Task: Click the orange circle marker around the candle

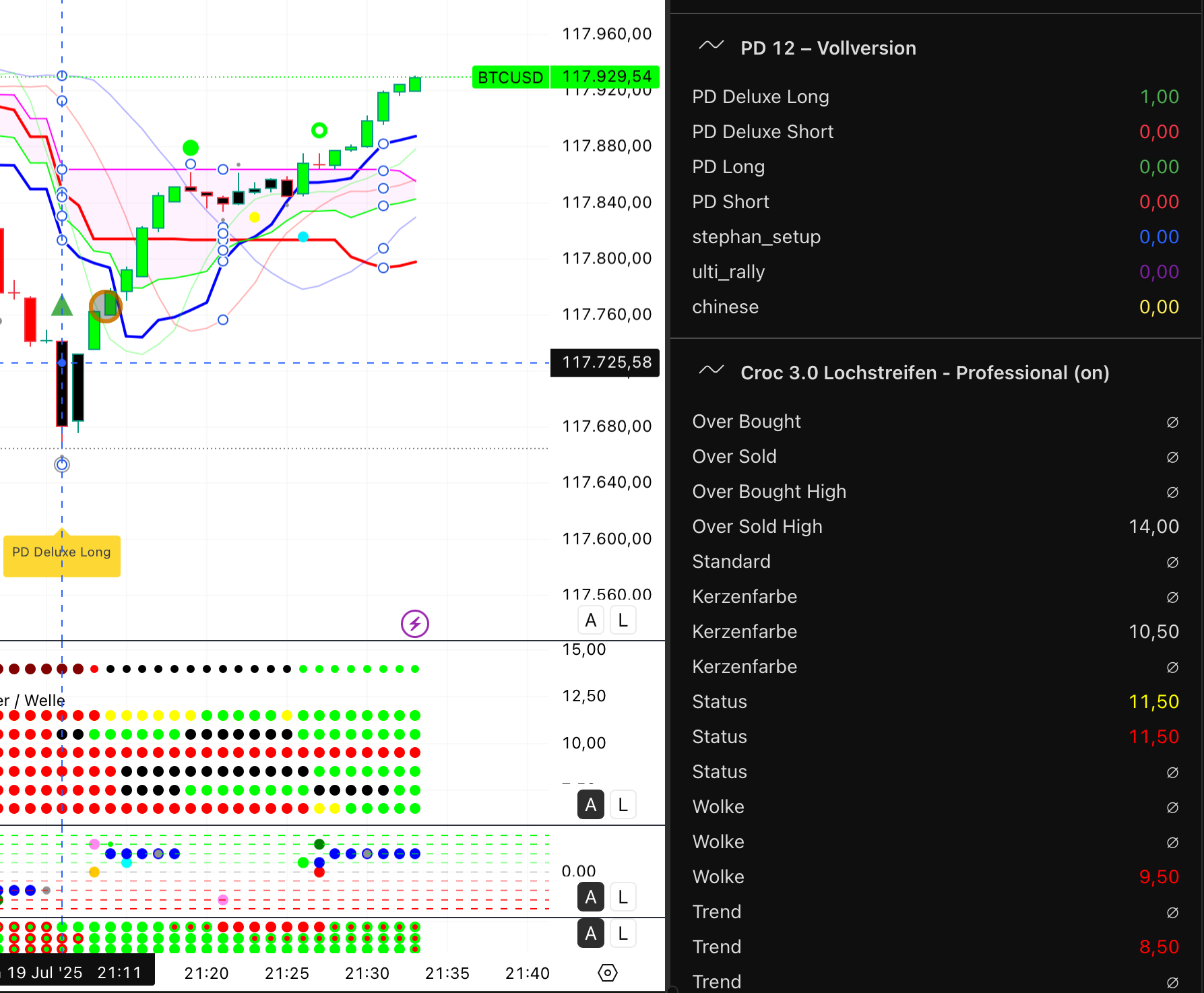Action: tap(106, 307)
